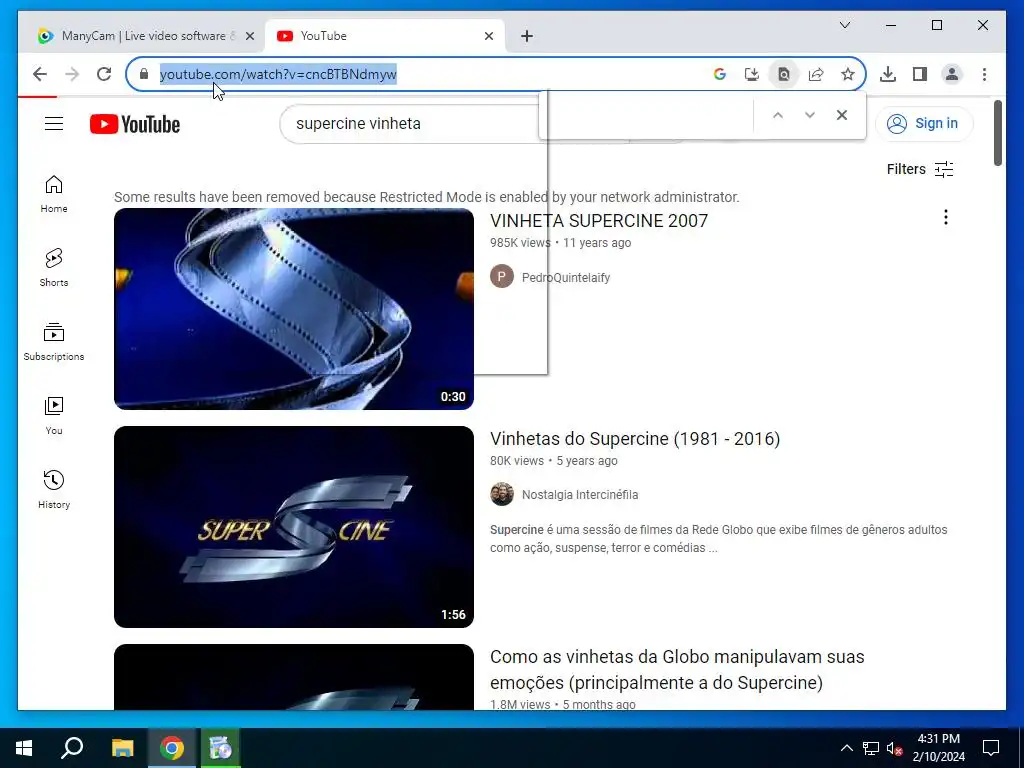Click the page vertical scrollbar thumb
Image resolution: width=1024 pixels, height=768 pixels.
tap(997, 133)
